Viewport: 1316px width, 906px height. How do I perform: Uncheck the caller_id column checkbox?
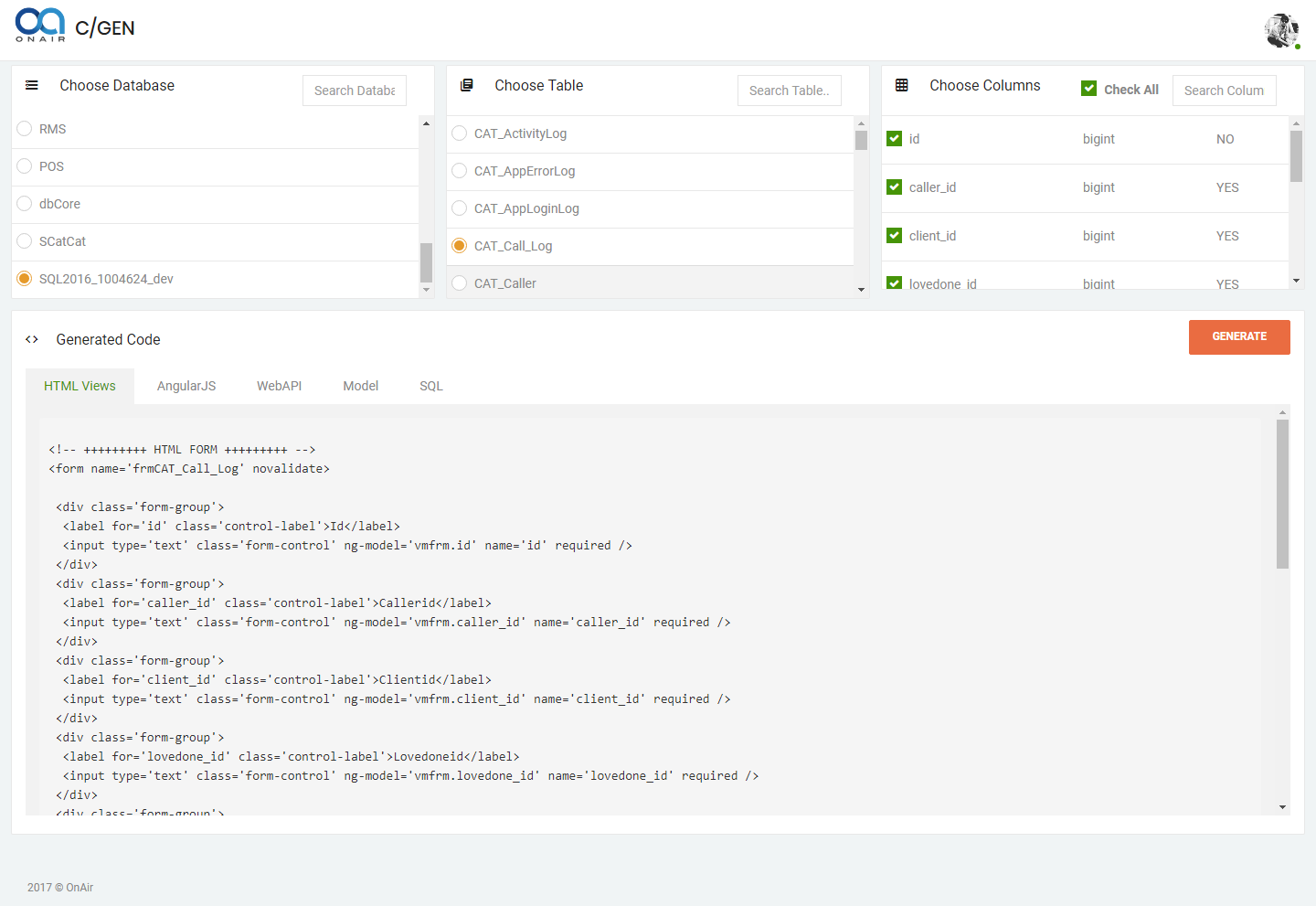click(x=895, y=187)
